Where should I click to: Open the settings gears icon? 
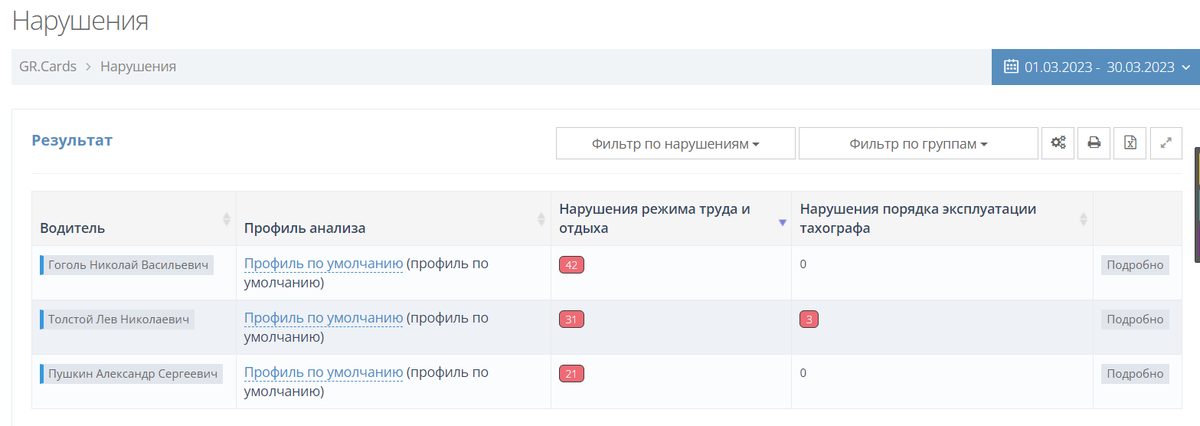tap(1057, 143)
